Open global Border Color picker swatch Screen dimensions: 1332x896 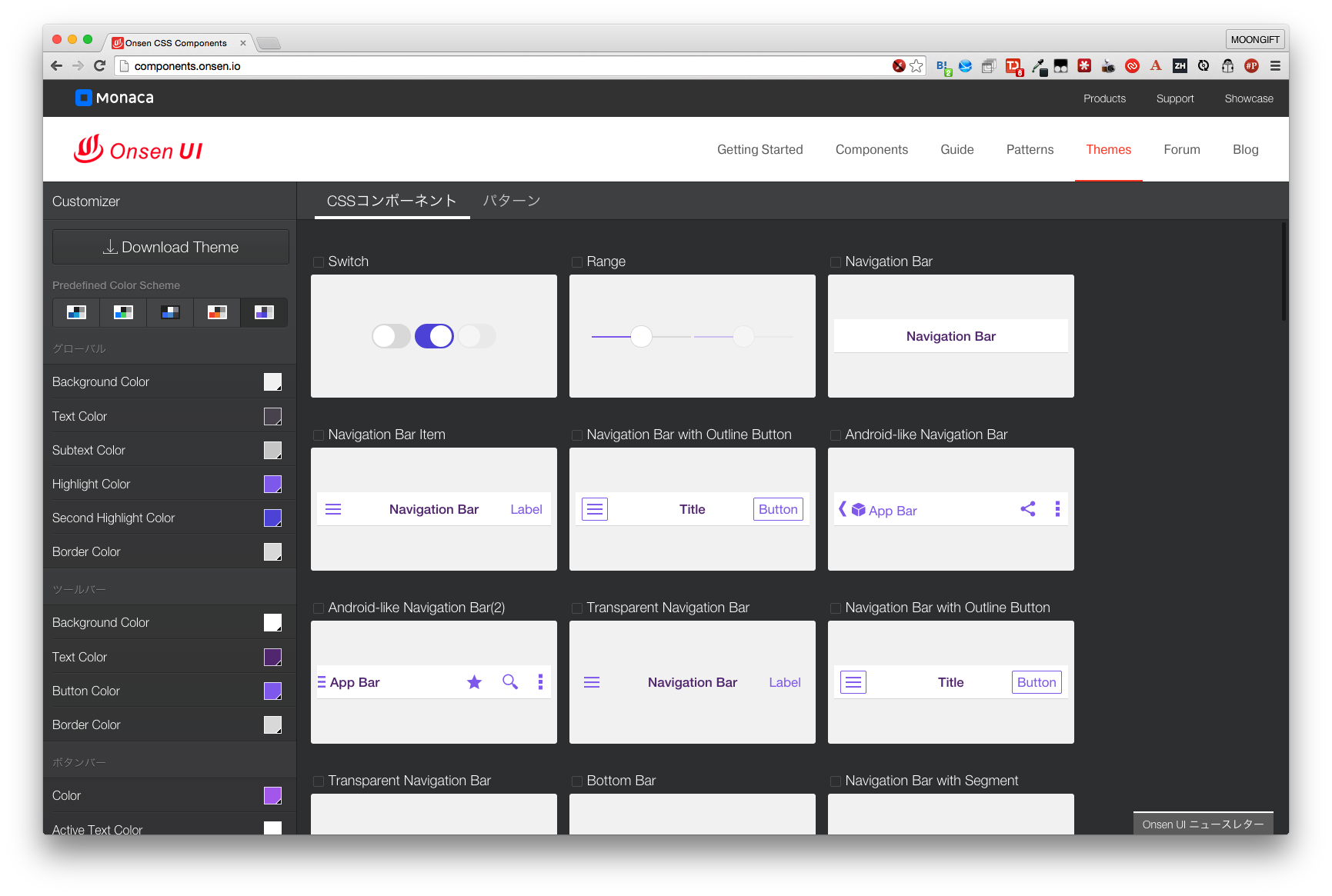(272, 552)
